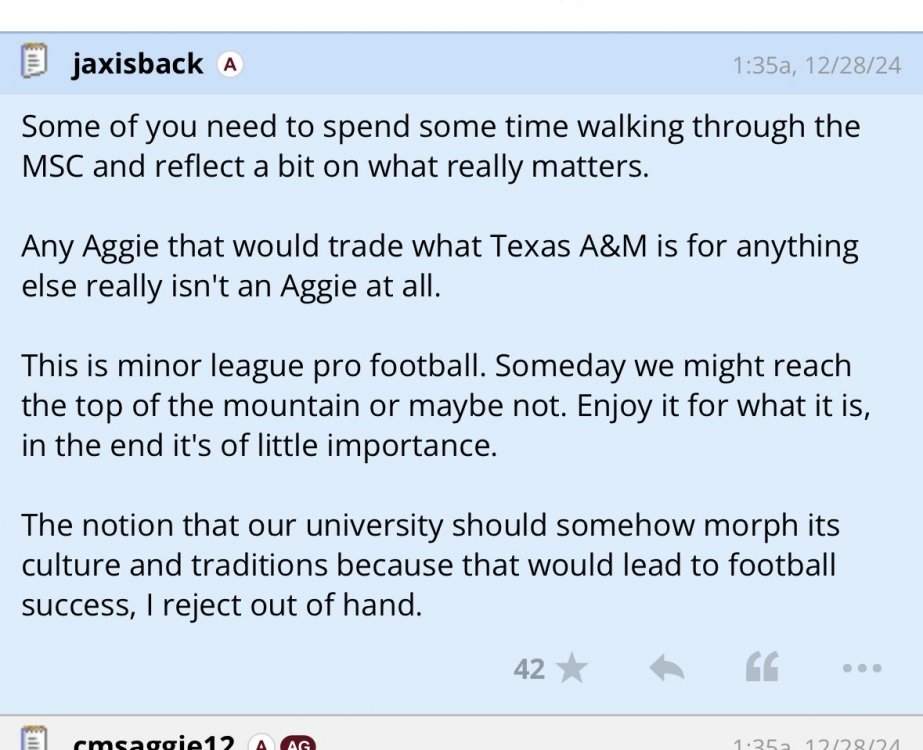Click the circled A badge next to cmsaggie12
923x750 pixels.
click(x=260, y=744)
